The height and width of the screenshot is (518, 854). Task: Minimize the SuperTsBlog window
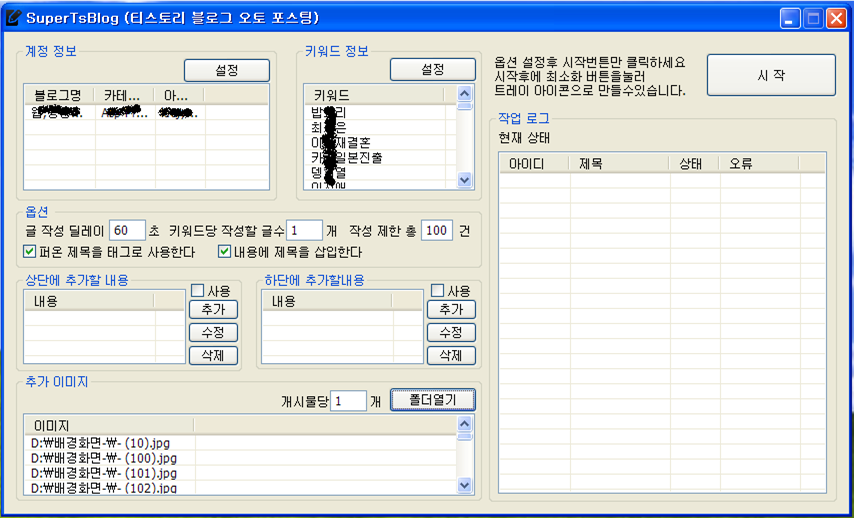point(790,20)
